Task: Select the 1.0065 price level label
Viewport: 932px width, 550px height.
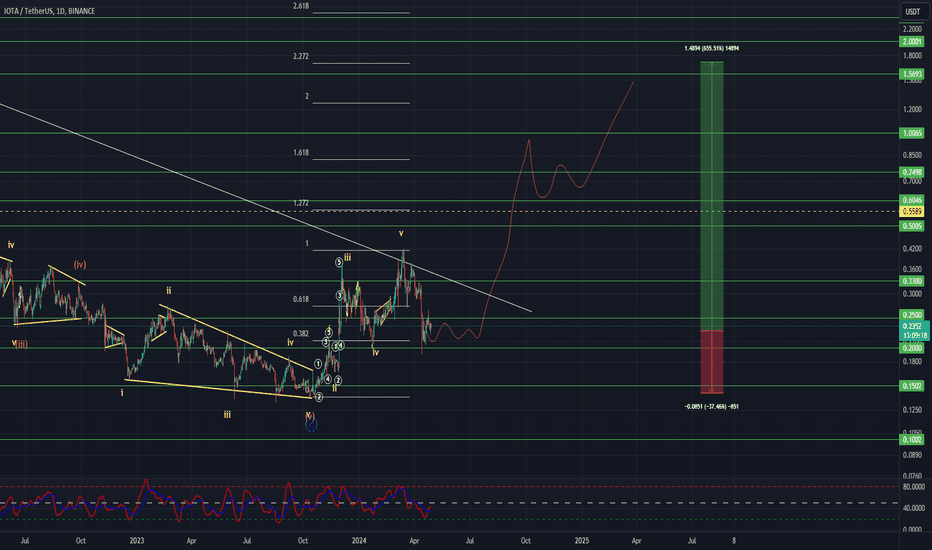Action: pos(912,133)
